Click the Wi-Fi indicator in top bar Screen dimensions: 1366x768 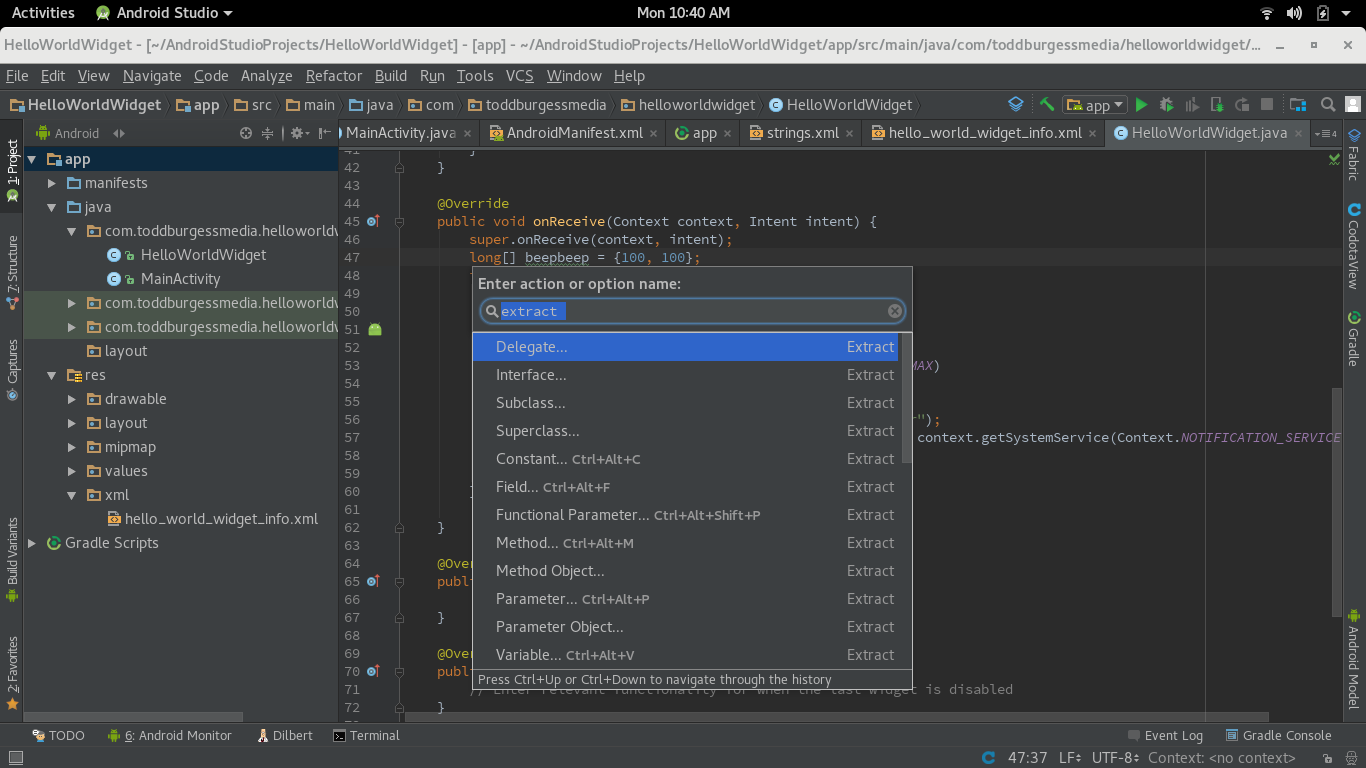[x=1267, y=13]
